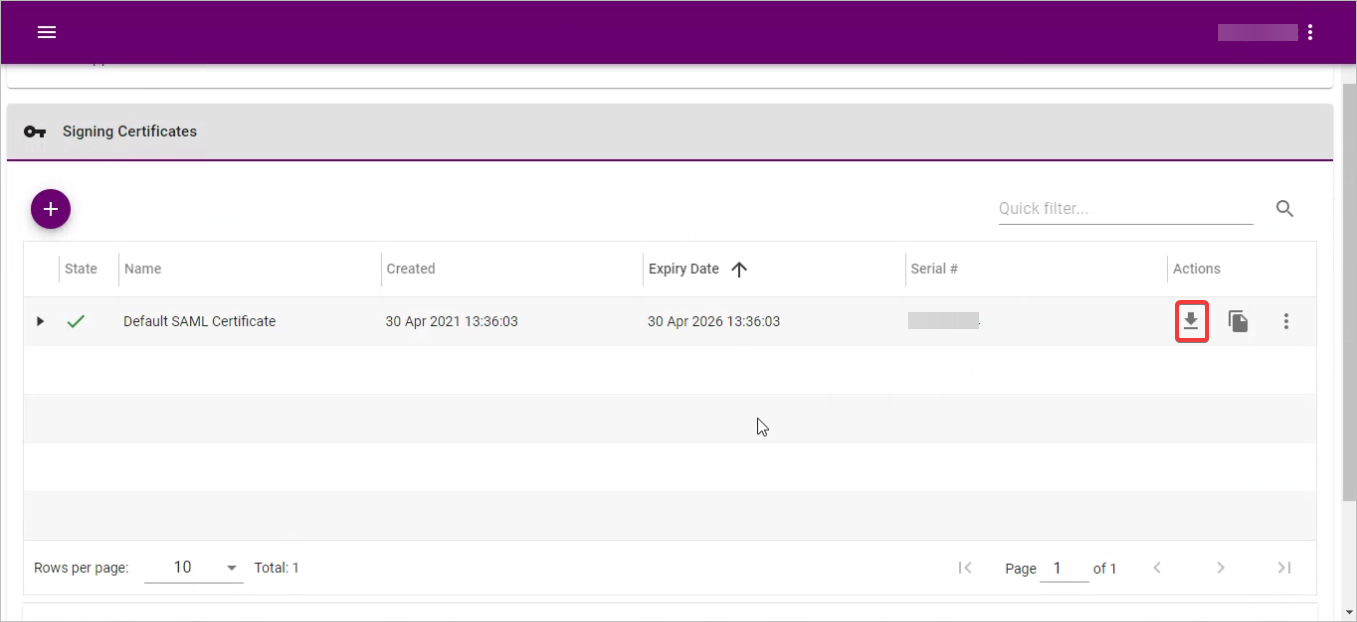
Task: Click the Quick filter input field
Action: [x=1125, y=209]
